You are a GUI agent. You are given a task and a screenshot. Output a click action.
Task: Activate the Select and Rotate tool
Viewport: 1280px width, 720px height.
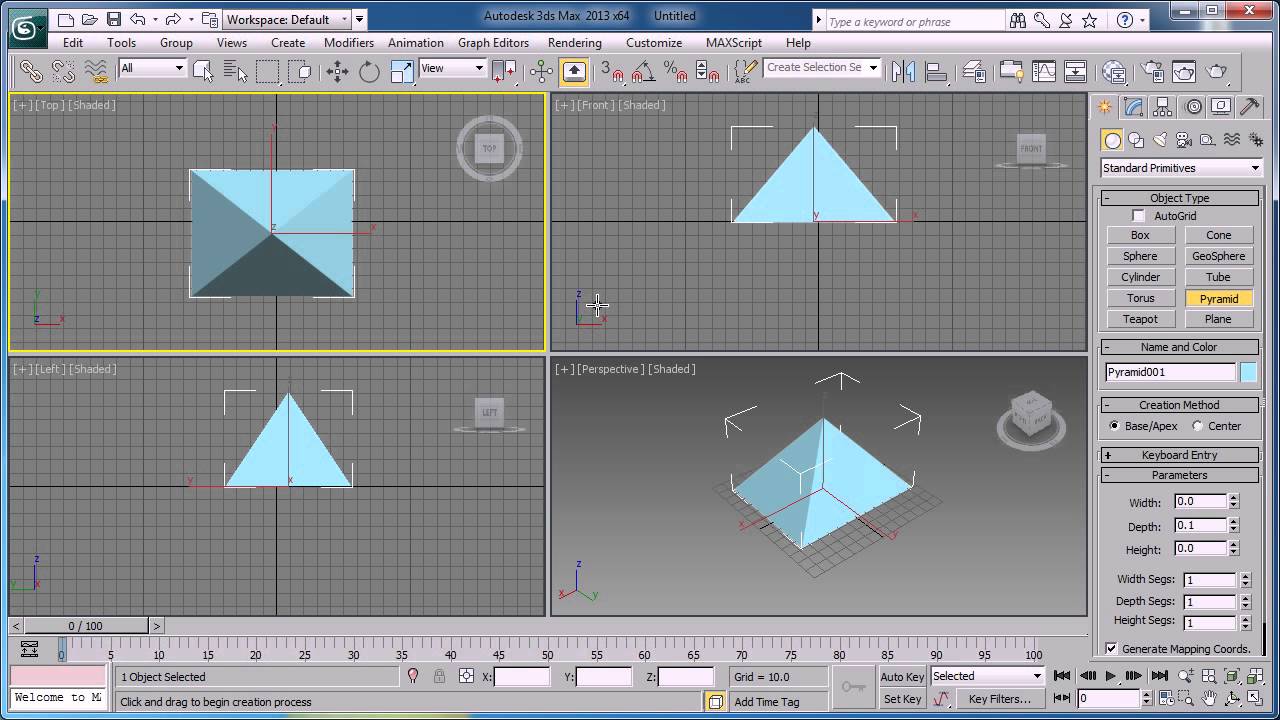pyautogui.click(x=369, y=71)
